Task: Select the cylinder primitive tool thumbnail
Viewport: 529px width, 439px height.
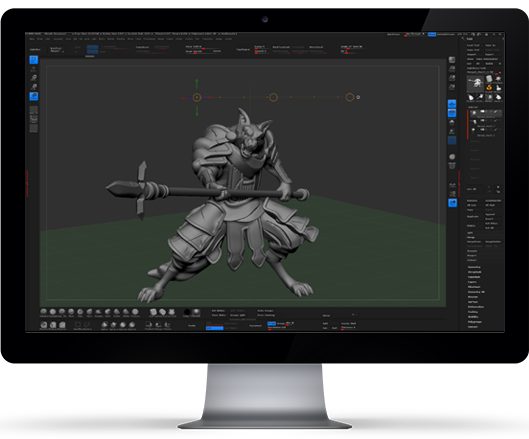Action: pyautogui.click(x=489, y=79)
